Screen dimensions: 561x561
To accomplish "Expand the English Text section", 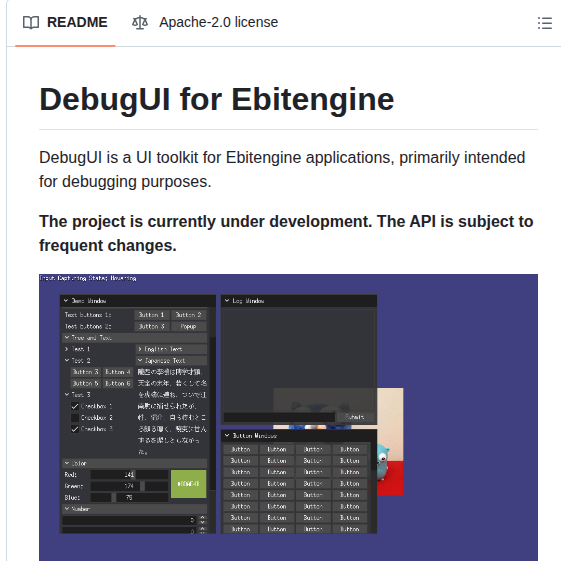I will (x=171, y=349).
